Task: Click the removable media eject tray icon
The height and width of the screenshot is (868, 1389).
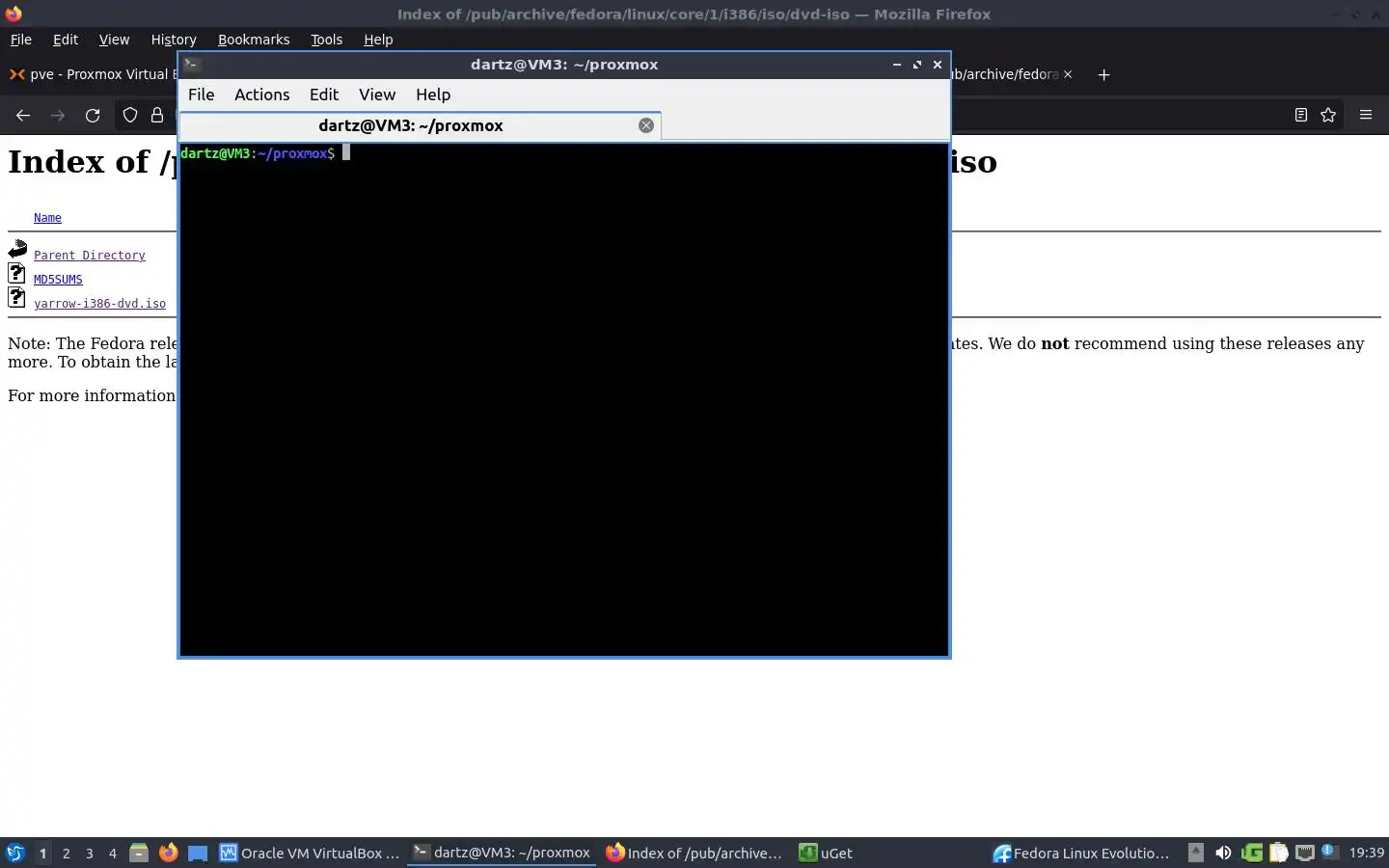Action: (x=1195, y=853)
